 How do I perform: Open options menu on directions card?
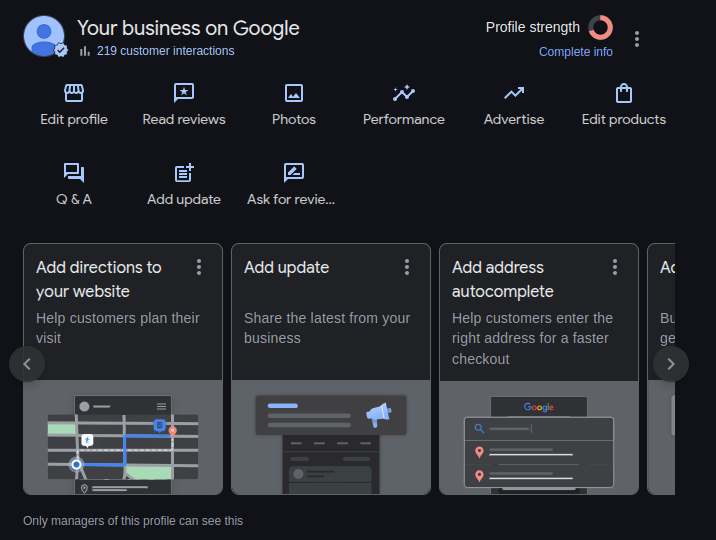pyautogui.click(x=199, y=267)
